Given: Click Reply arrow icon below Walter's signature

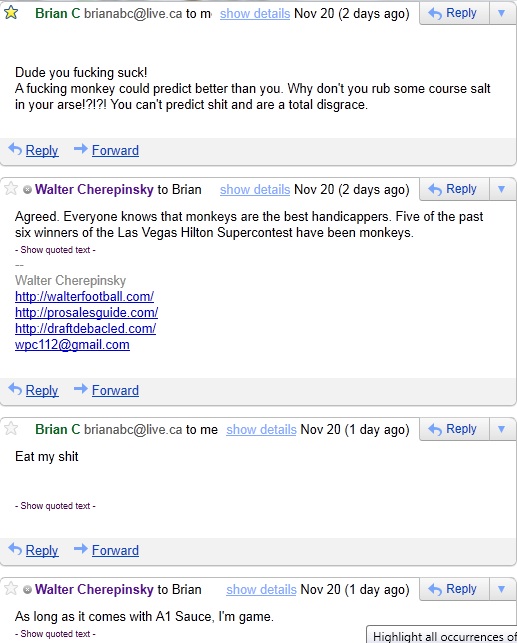Looking at the screenshot, I should (15, 389).
